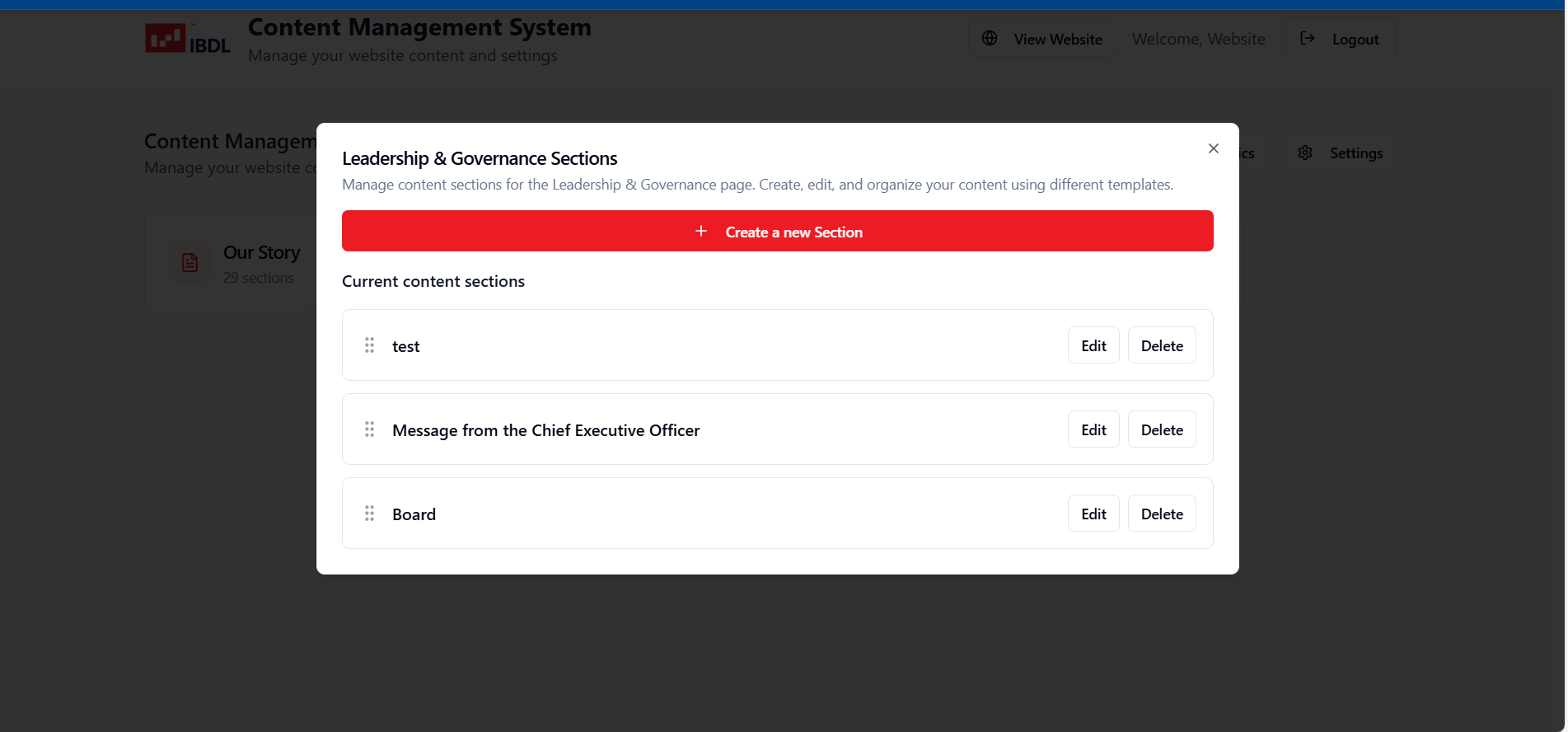This screenshot has height=732, width=1568.
Task: Click the Our Story document icon
Action: tap(190, 263)
